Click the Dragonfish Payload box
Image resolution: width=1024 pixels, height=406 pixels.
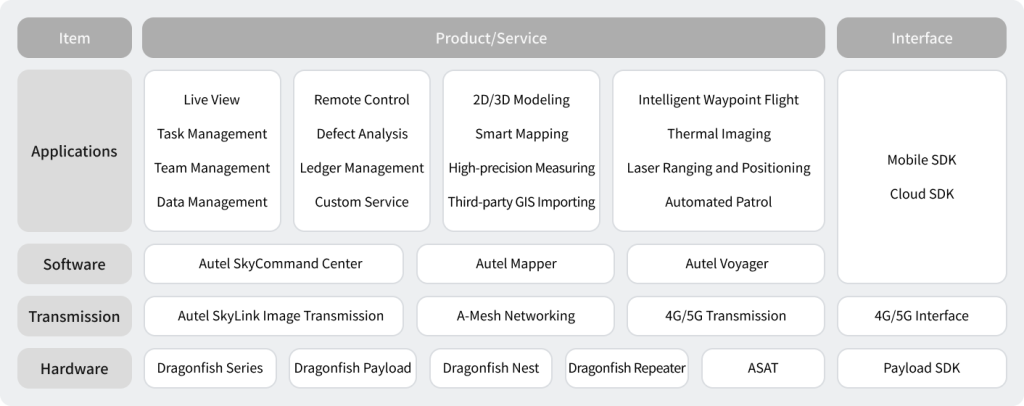(352, 368)
